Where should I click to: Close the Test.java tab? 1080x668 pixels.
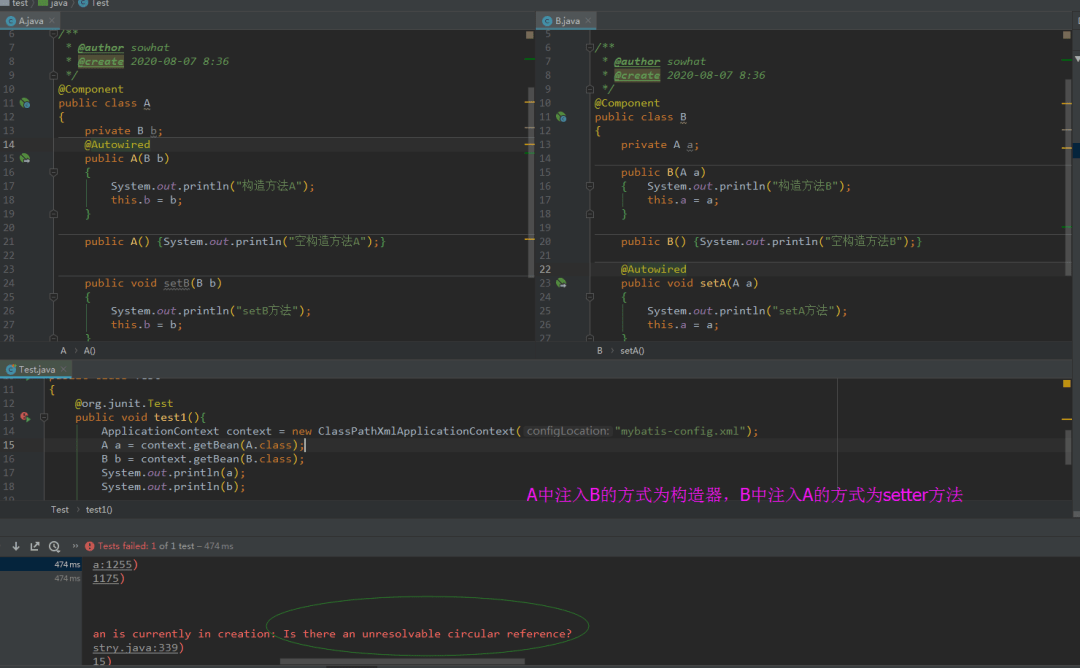63,370
